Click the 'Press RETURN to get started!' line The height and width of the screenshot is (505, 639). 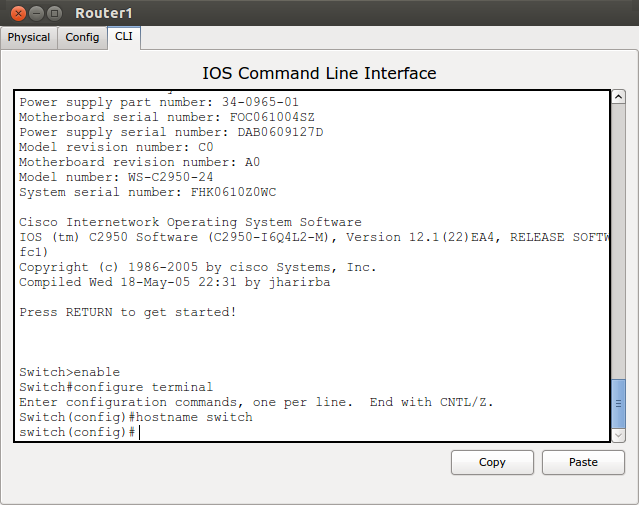[x=128, y=312]
